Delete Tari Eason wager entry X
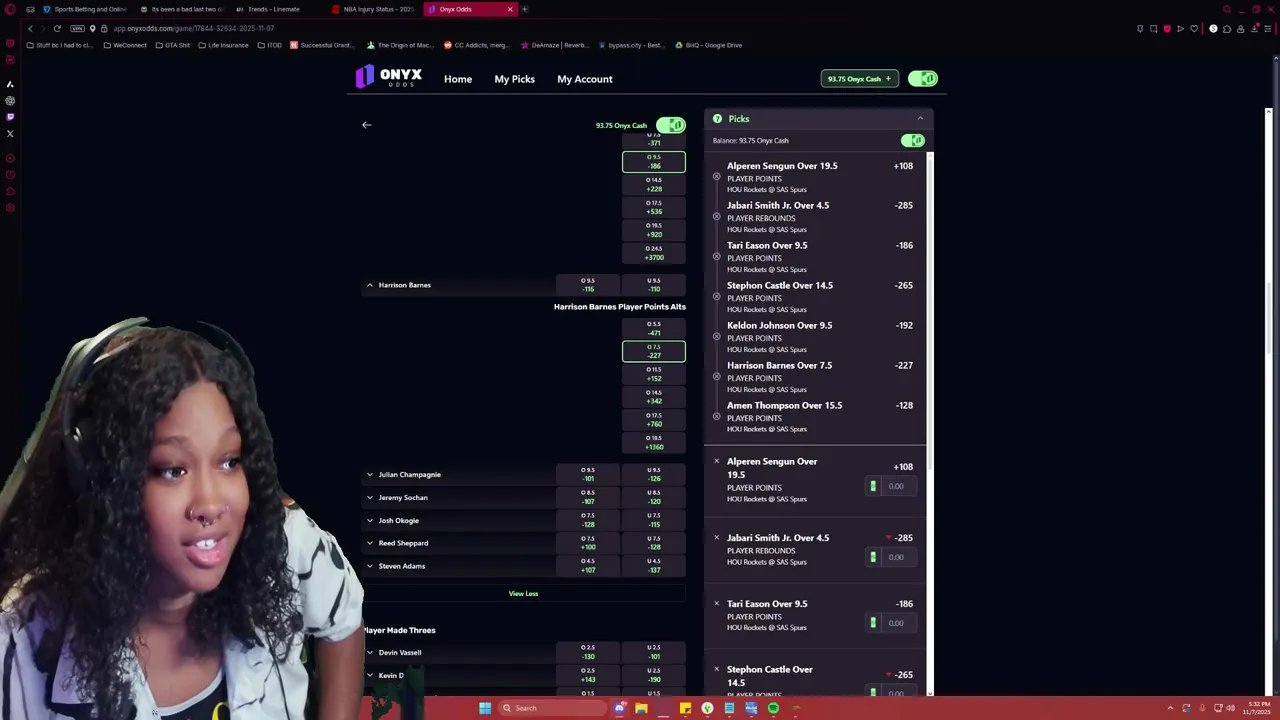Screen dimensions: 1280x720 [716, 603]
